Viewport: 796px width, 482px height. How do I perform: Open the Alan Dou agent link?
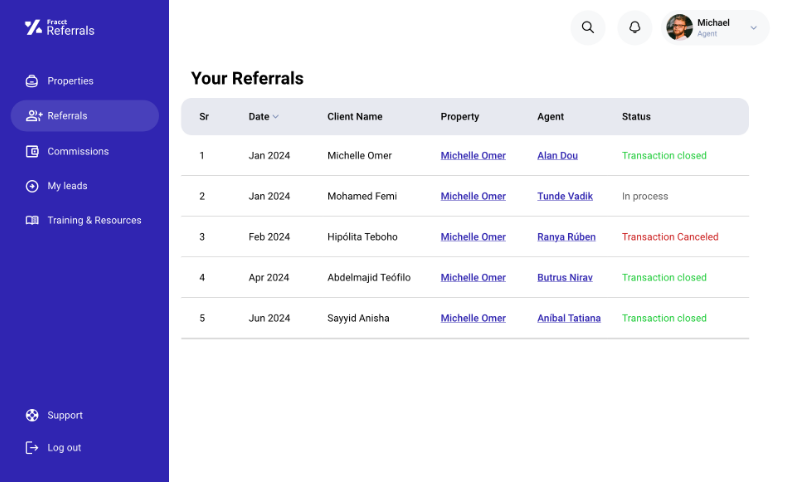557,155
